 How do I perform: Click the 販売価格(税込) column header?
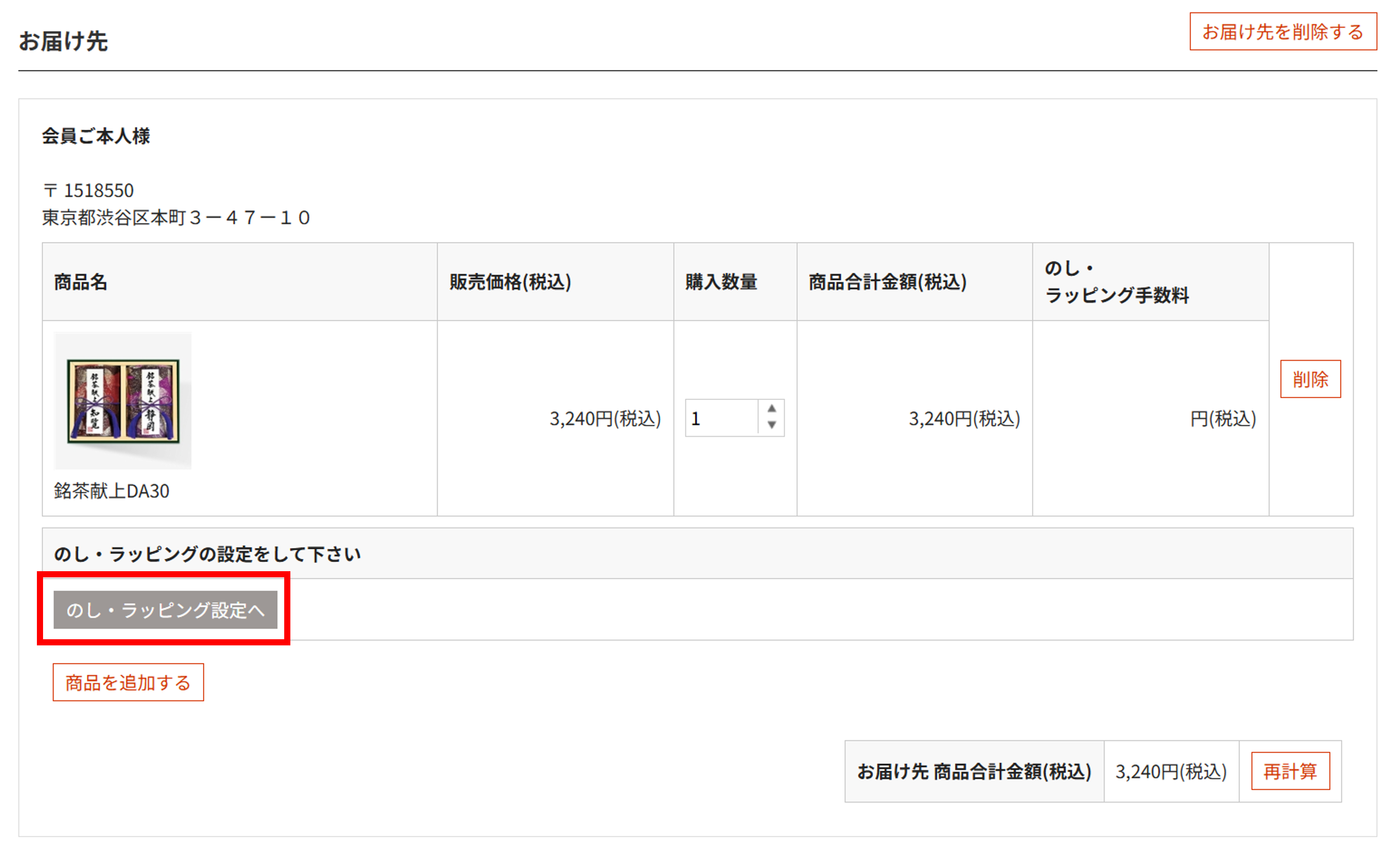510,282
